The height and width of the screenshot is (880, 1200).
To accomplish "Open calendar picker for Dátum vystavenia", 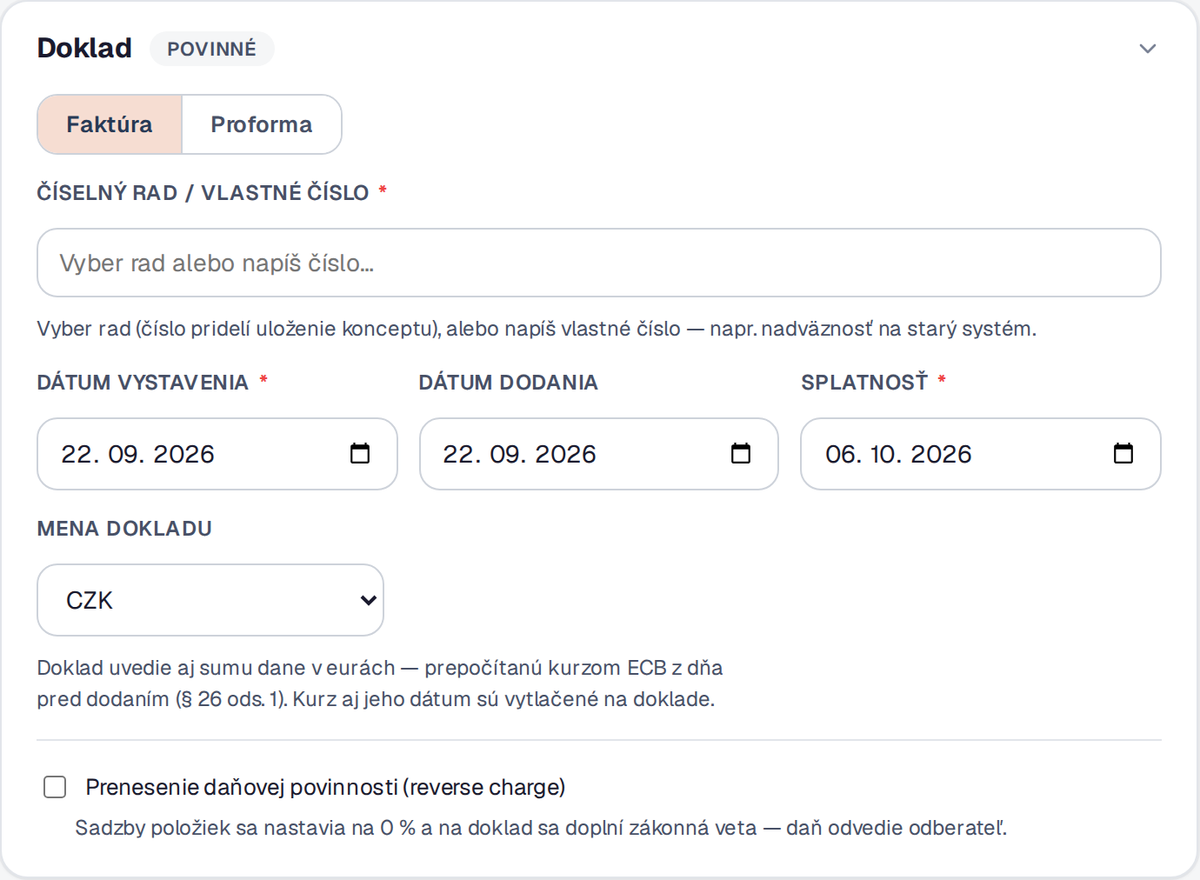I will point(360,454).
